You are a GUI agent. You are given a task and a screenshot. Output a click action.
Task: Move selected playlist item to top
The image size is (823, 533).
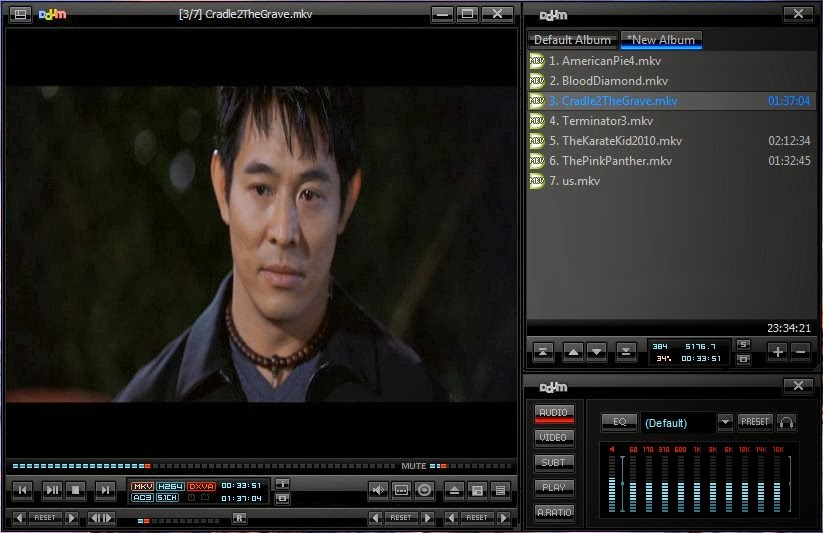(x=543, y=351)
